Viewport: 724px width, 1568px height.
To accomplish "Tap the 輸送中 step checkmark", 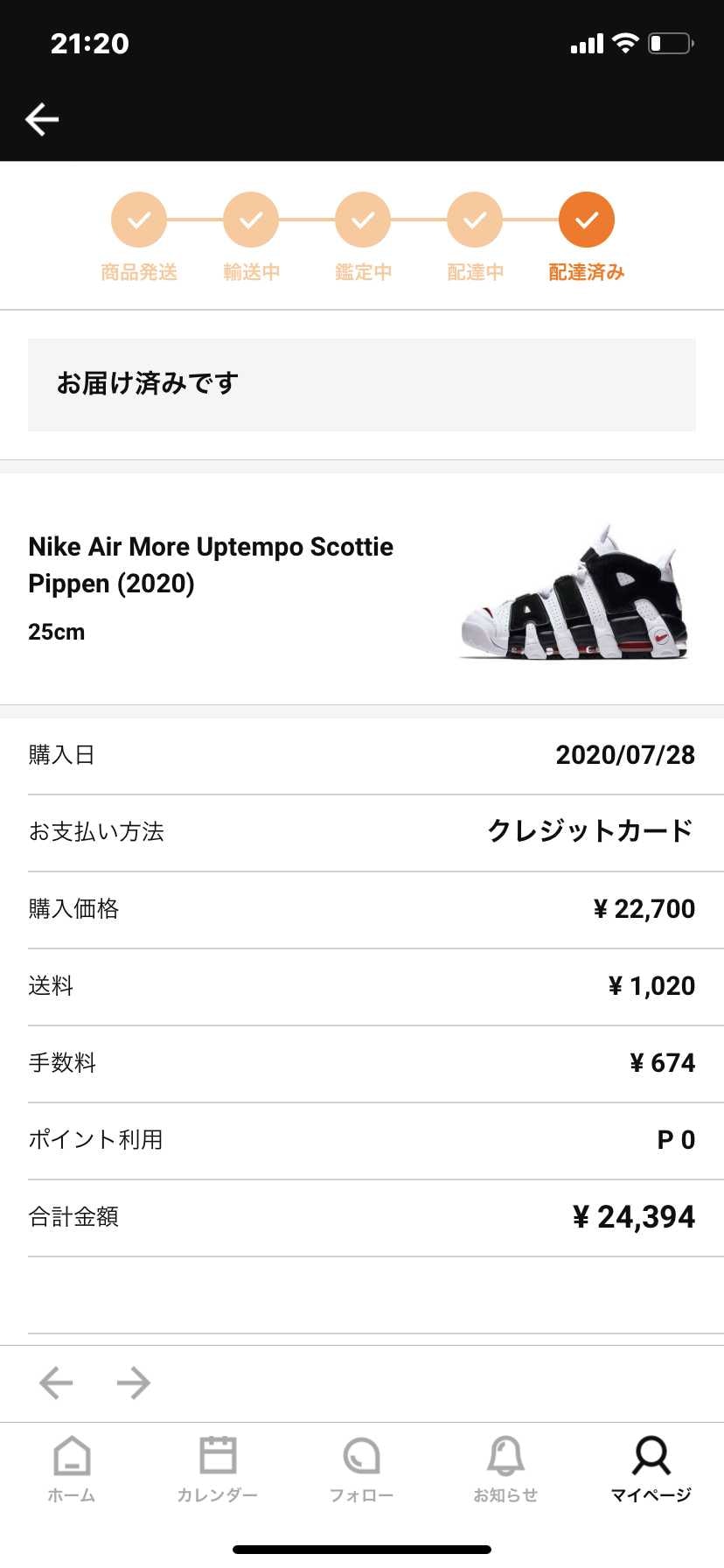I will coord(251,220).
